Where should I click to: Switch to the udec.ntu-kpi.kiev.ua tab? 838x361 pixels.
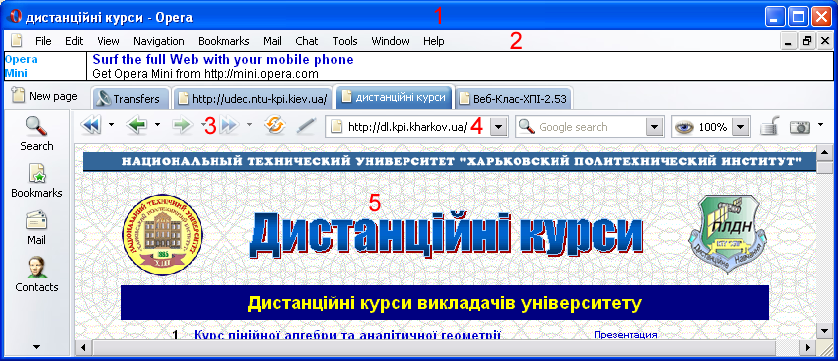pyautogui.click(x=253, y=98)
